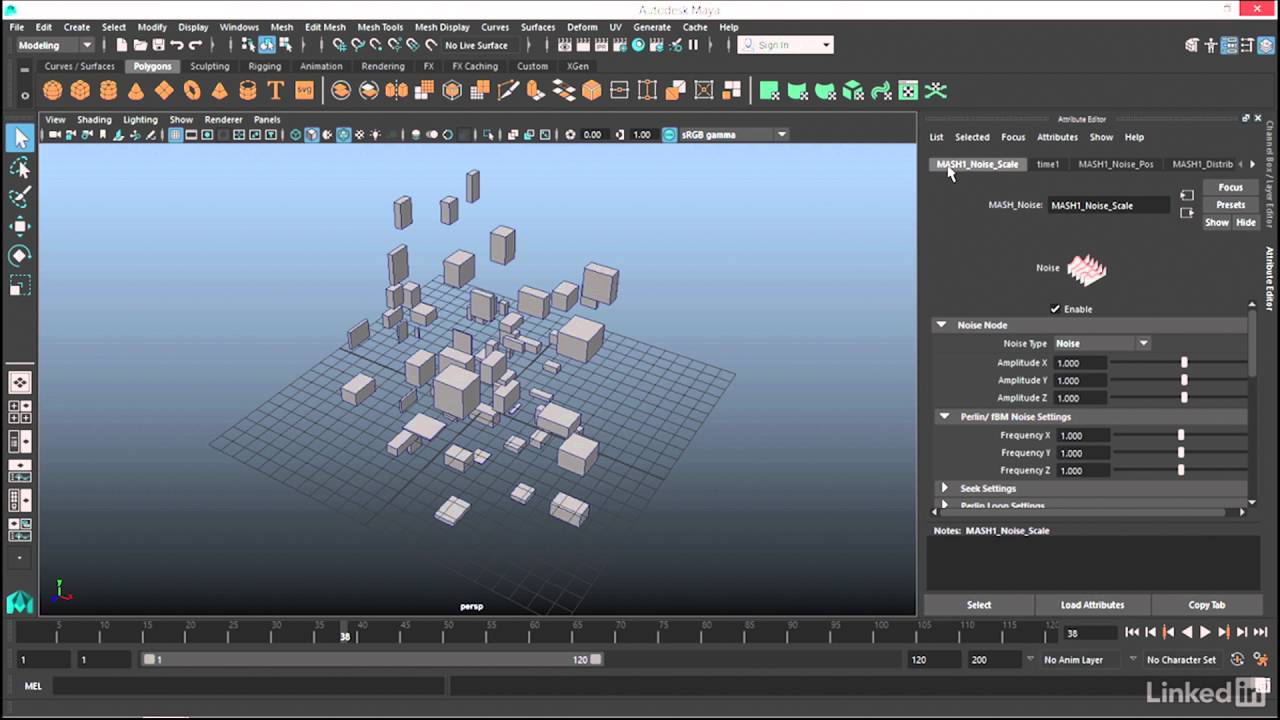The height and width of the screenshot is (720, 1280).
Task: Switch to the Sculpting shelf tab
Action: 210,66
